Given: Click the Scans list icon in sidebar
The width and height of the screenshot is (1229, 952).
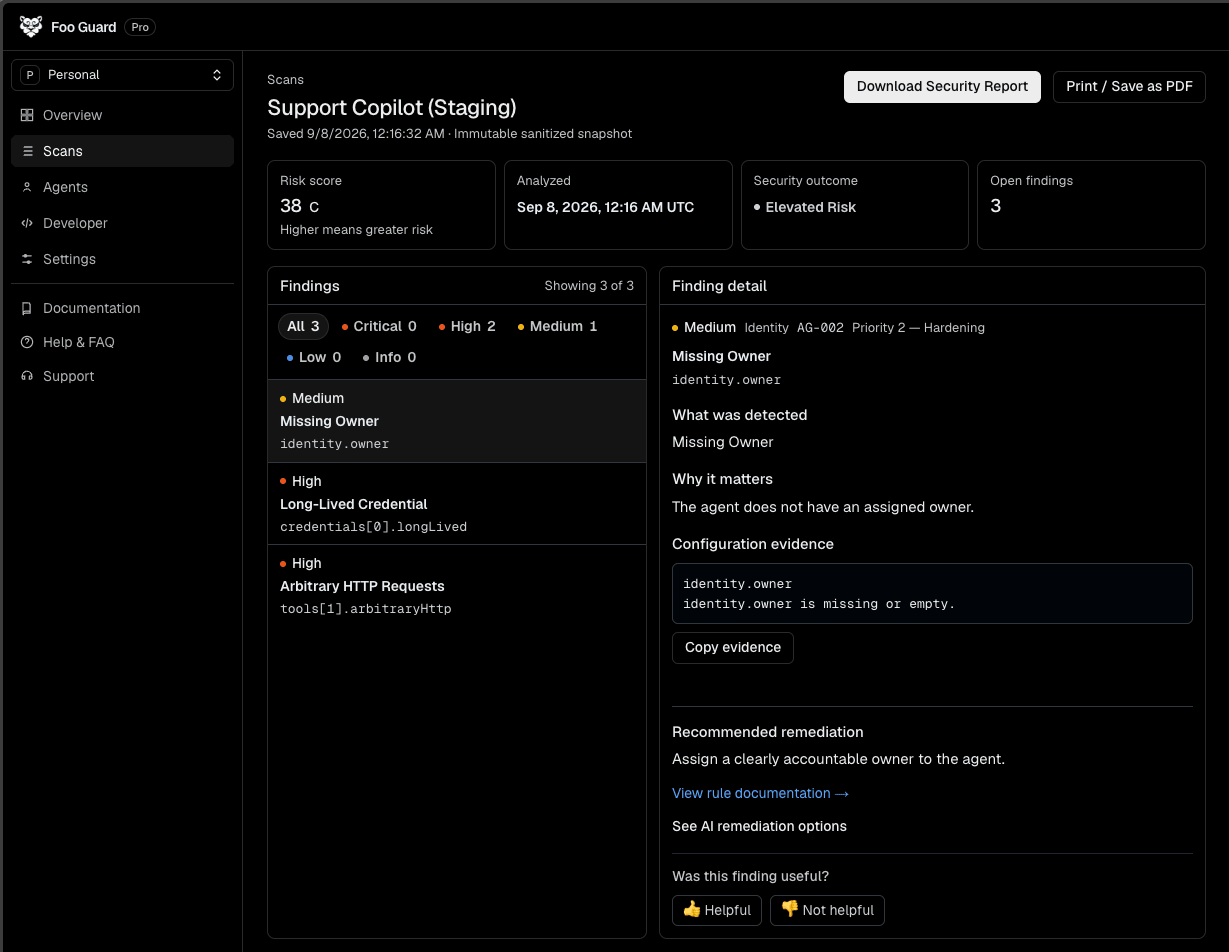Looking at the screenshot, I should 27,151.
